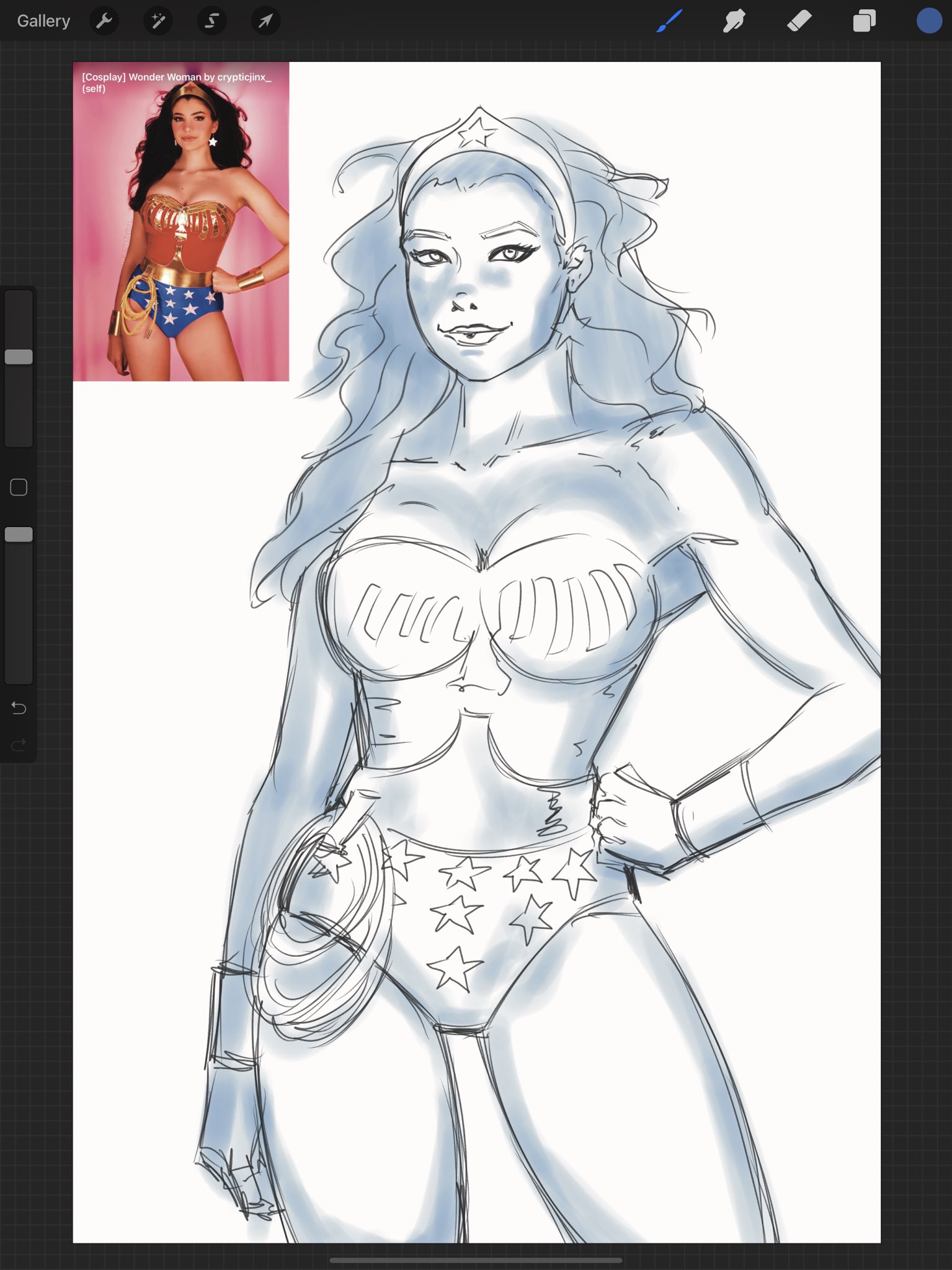Select the Smudge tool
The height and width of the screenshot is (1270, 952).
click(x=734, y=21)
